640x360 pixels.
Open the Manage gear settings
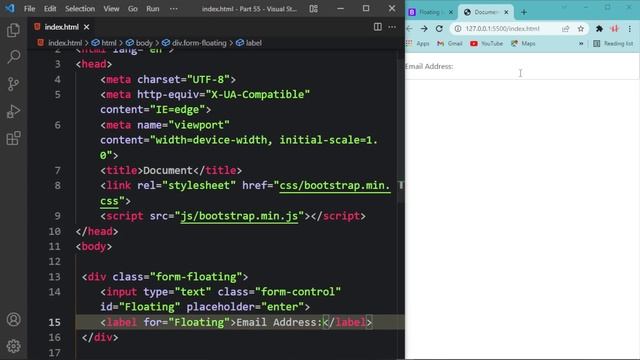click(x=13, y=346)
